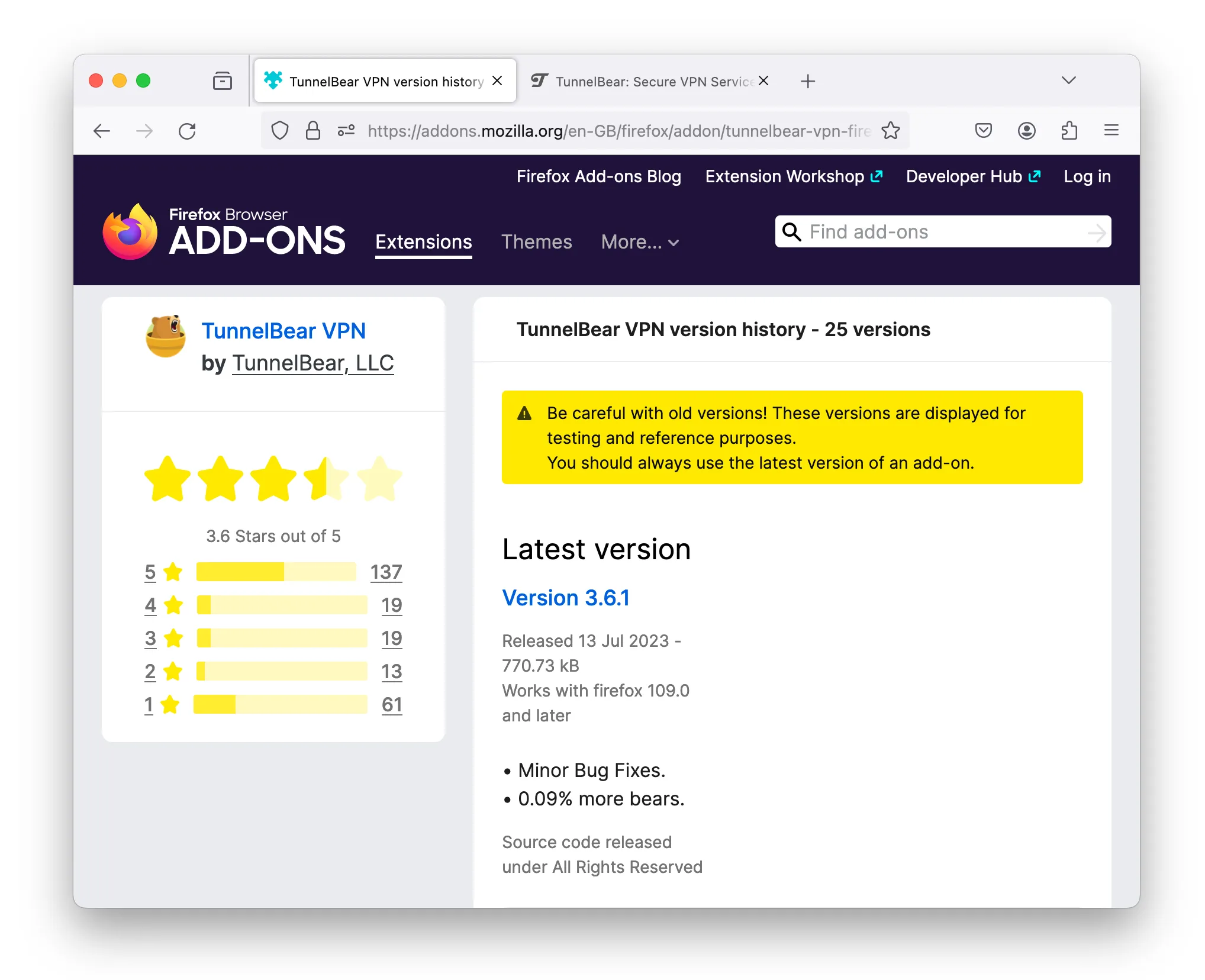Click the 5-star rating bar
This screenshot has width=1205, height=980.
(x=276, y=572)
